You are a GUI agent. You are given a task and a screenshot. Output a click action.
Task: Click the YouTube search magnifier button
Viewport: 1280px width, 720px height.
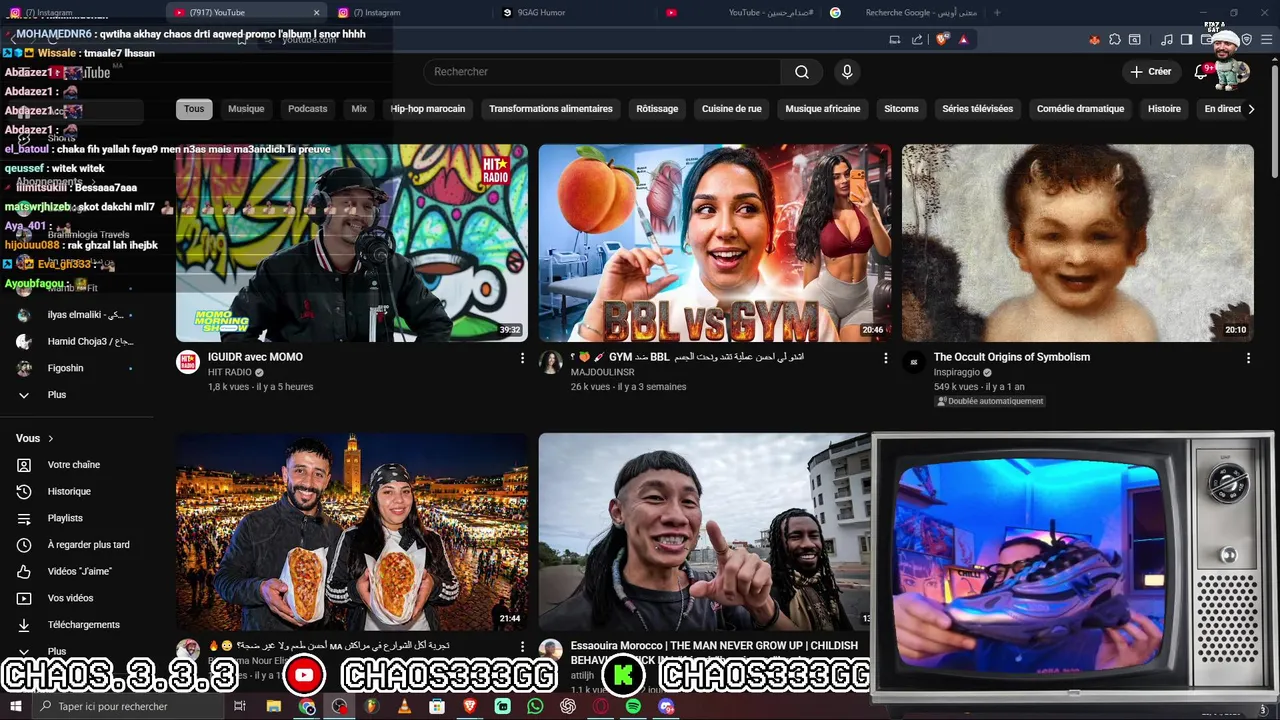coord(801,72)
